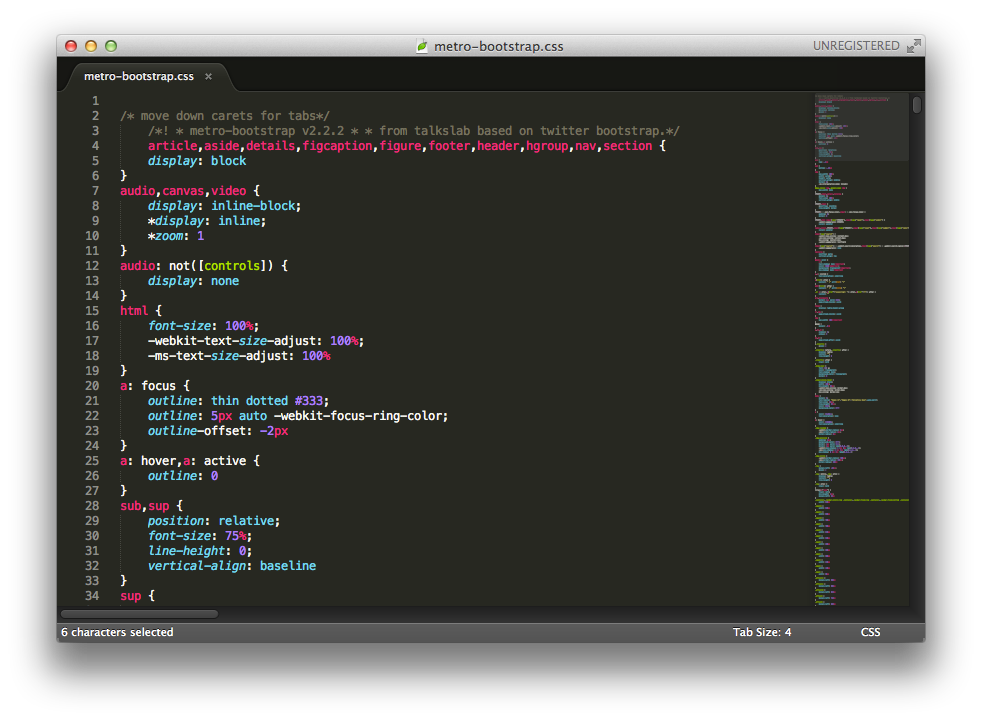This screenshot has height=721, width=982.
Task: Click the '[controls]' attribute on line 12
Action: 232,266
